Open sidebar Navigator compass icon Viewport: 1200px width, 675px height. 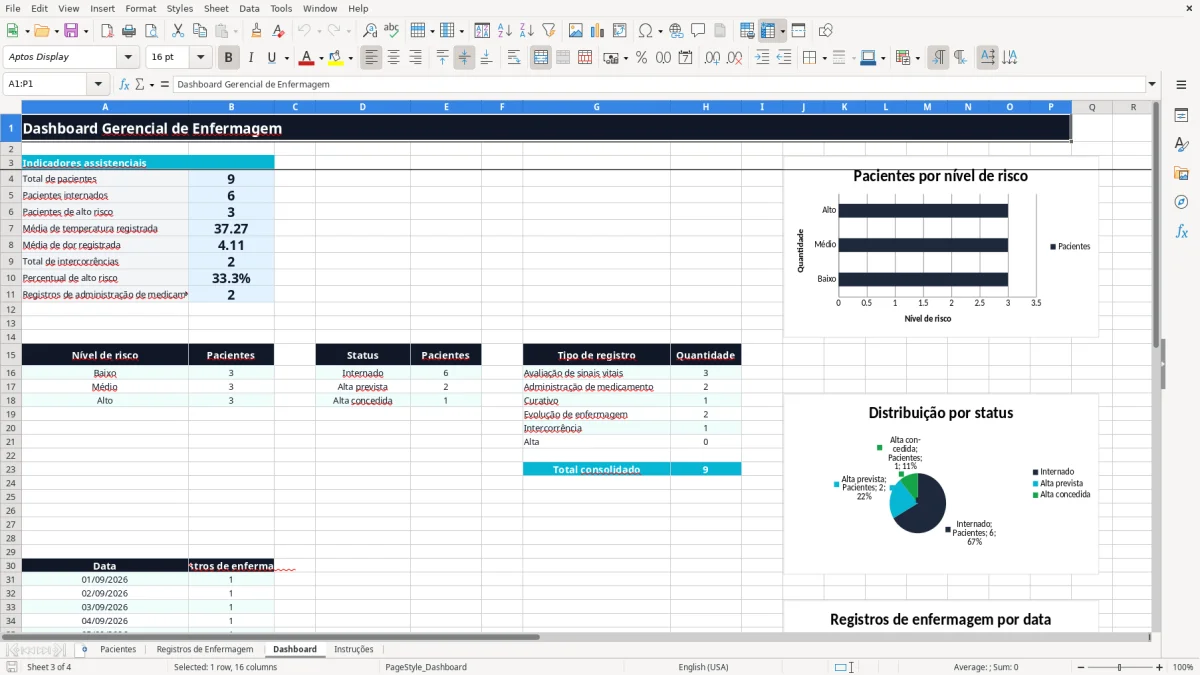point(1181,202)
